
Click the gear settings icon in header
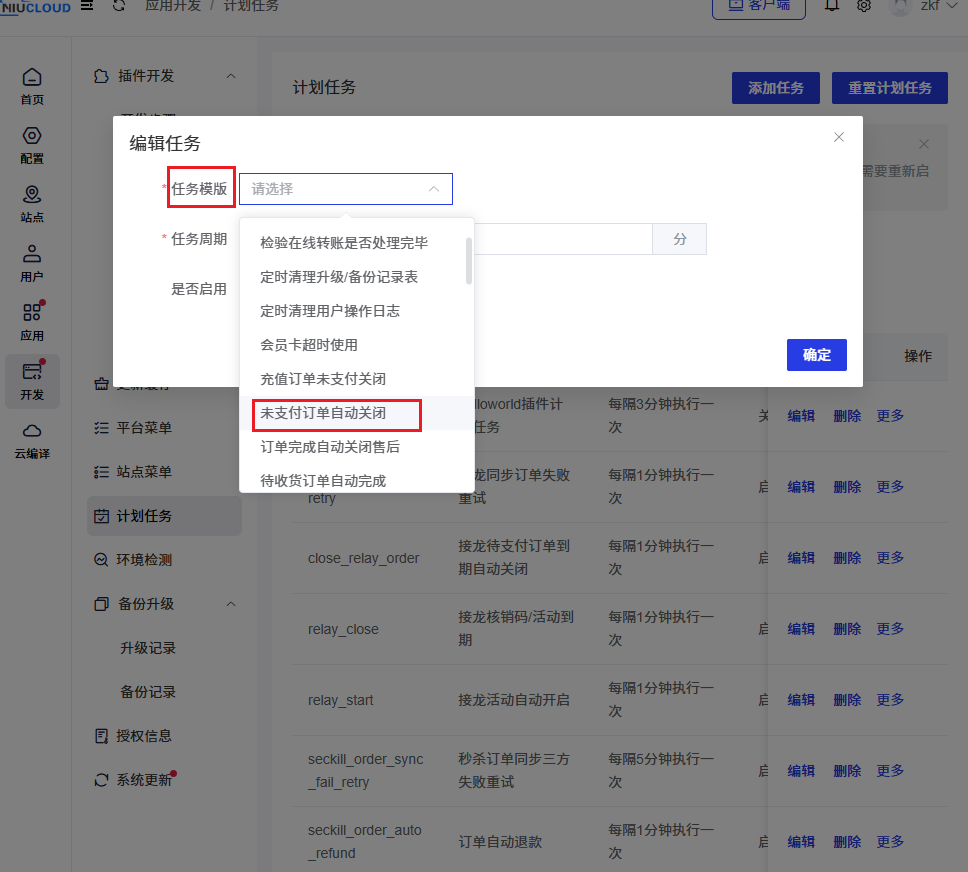(x=864, y=6)
